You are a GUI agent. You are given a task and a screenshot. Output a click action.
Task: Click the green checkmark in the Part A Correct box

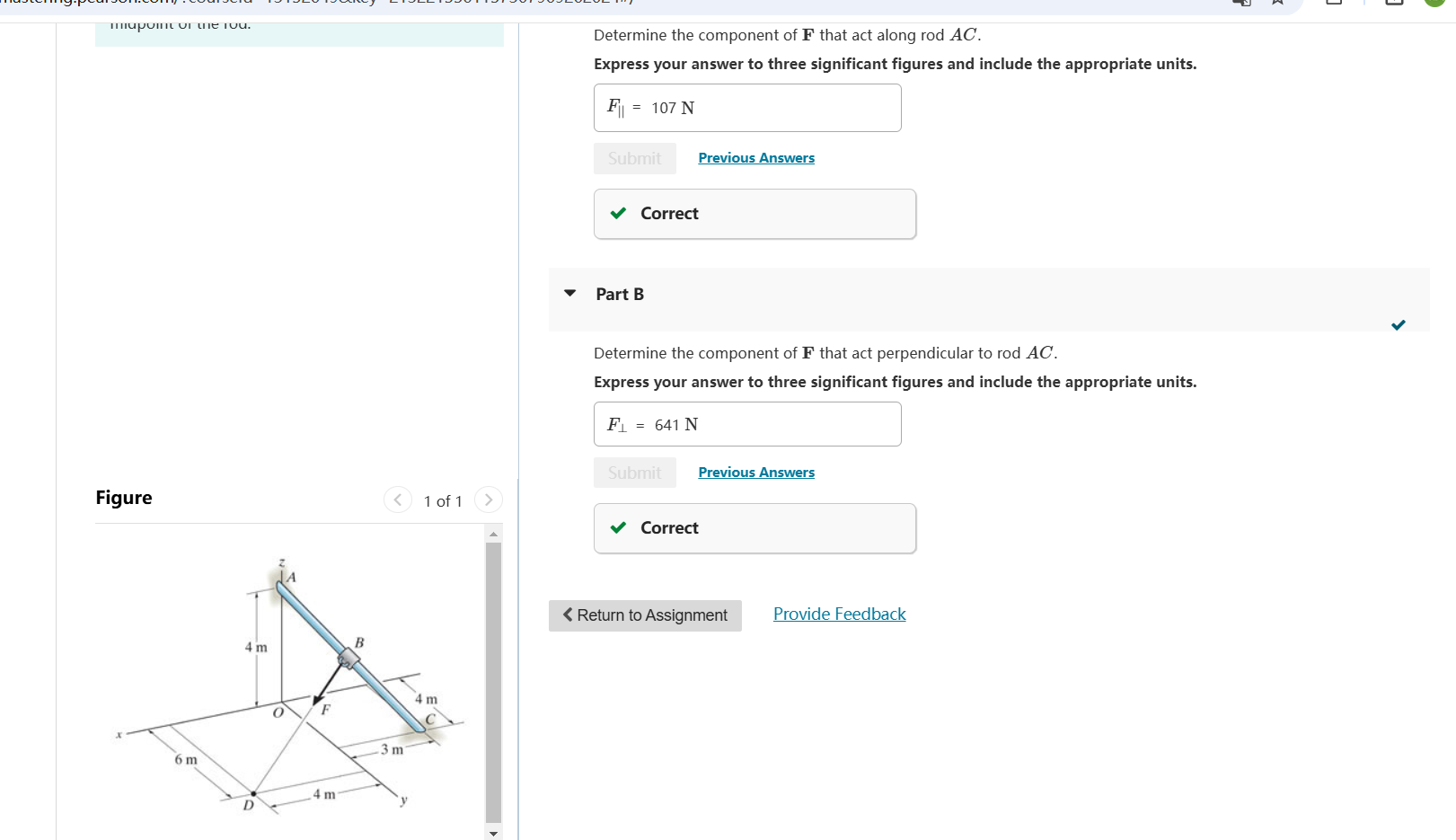tap(617, 213)
